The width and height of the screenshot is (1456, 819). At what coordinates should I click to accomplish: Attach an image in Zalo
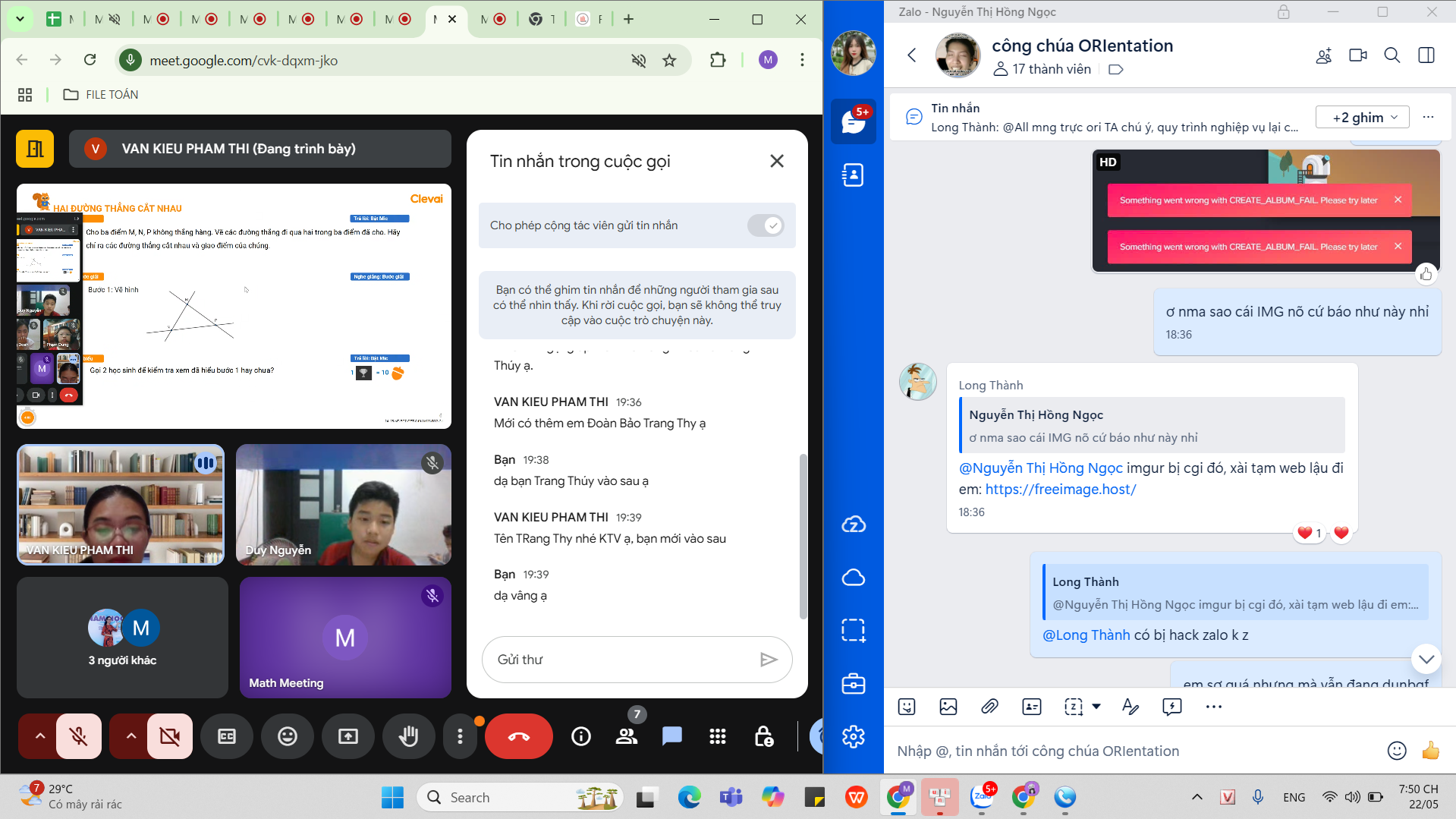point(948,707)
